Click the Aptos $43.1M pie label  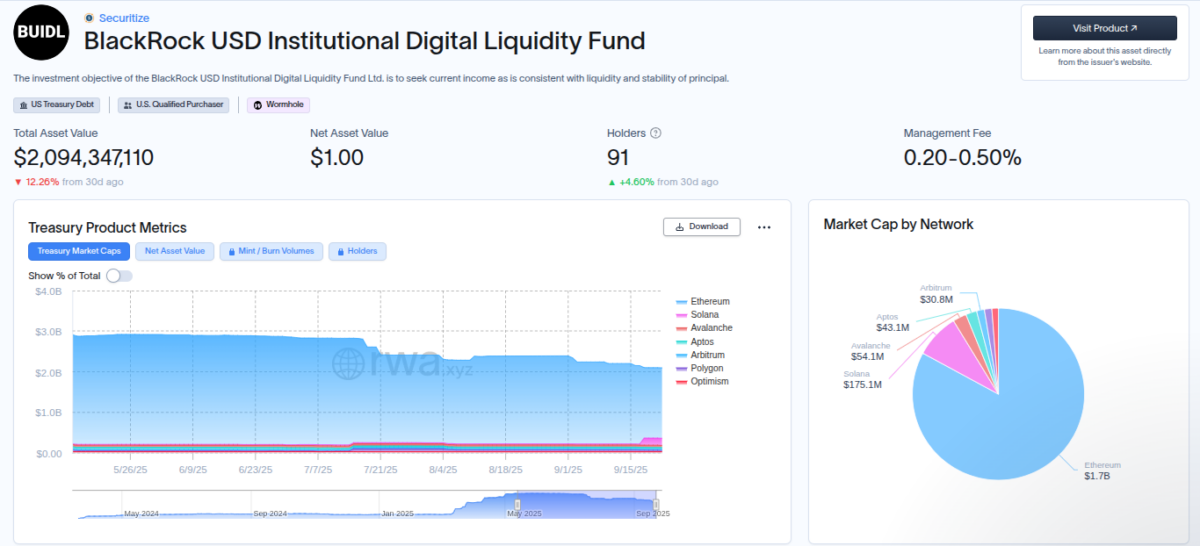(x=892, y=322)
